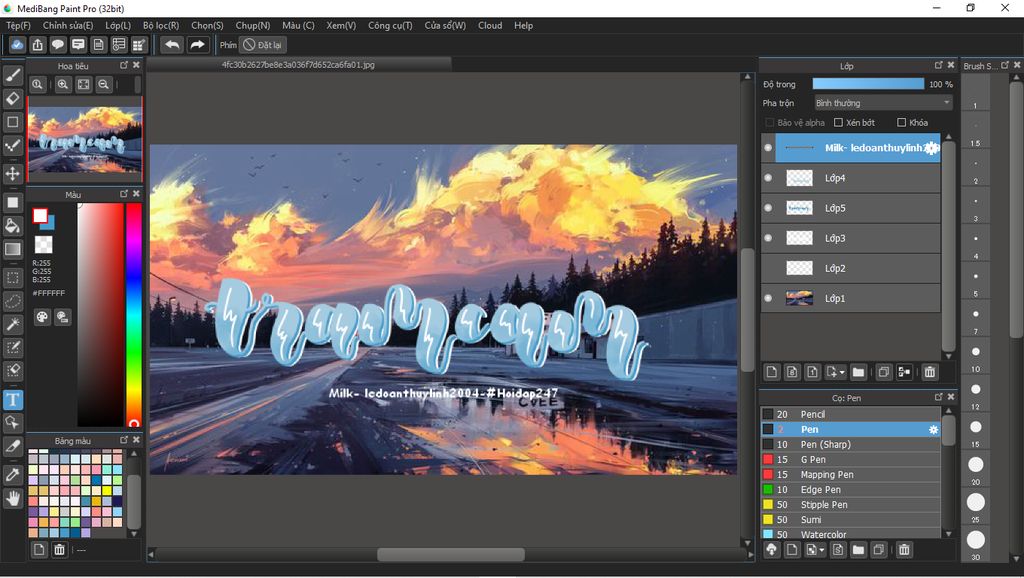Select the Text tool
This screenshot has height=578, width=1024.
(12, 400)
